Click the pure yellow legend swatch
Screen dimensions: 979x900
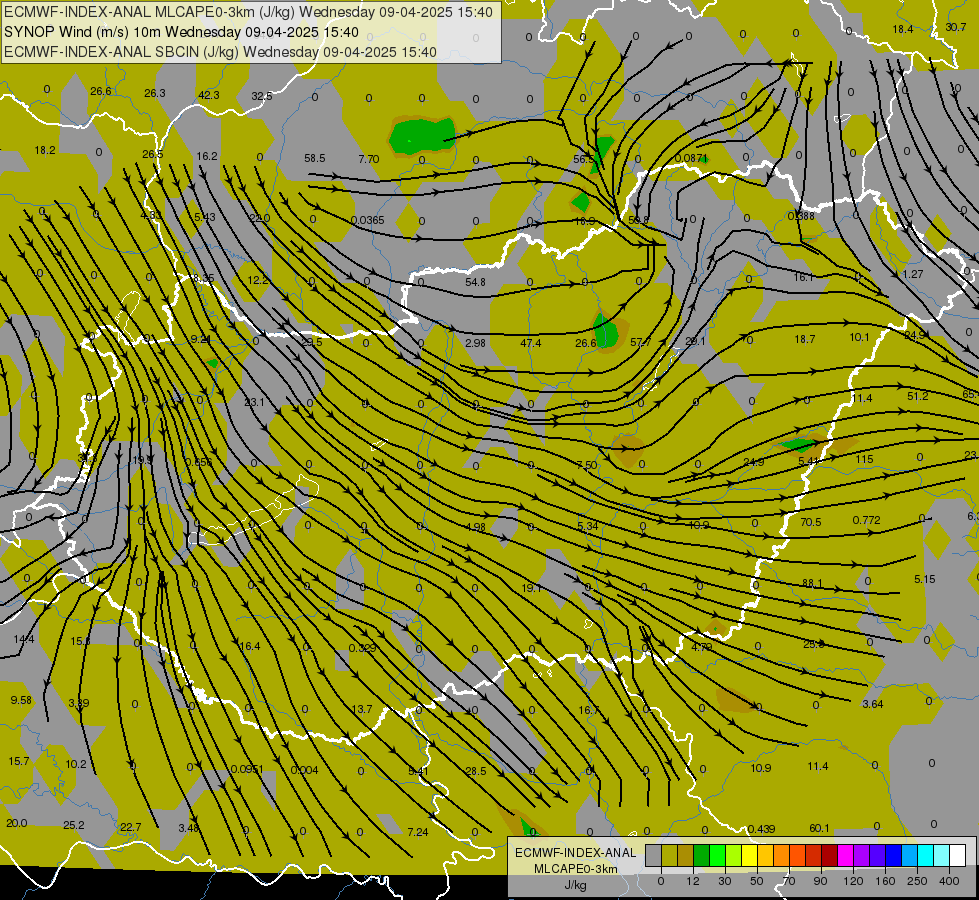point(749,855)
